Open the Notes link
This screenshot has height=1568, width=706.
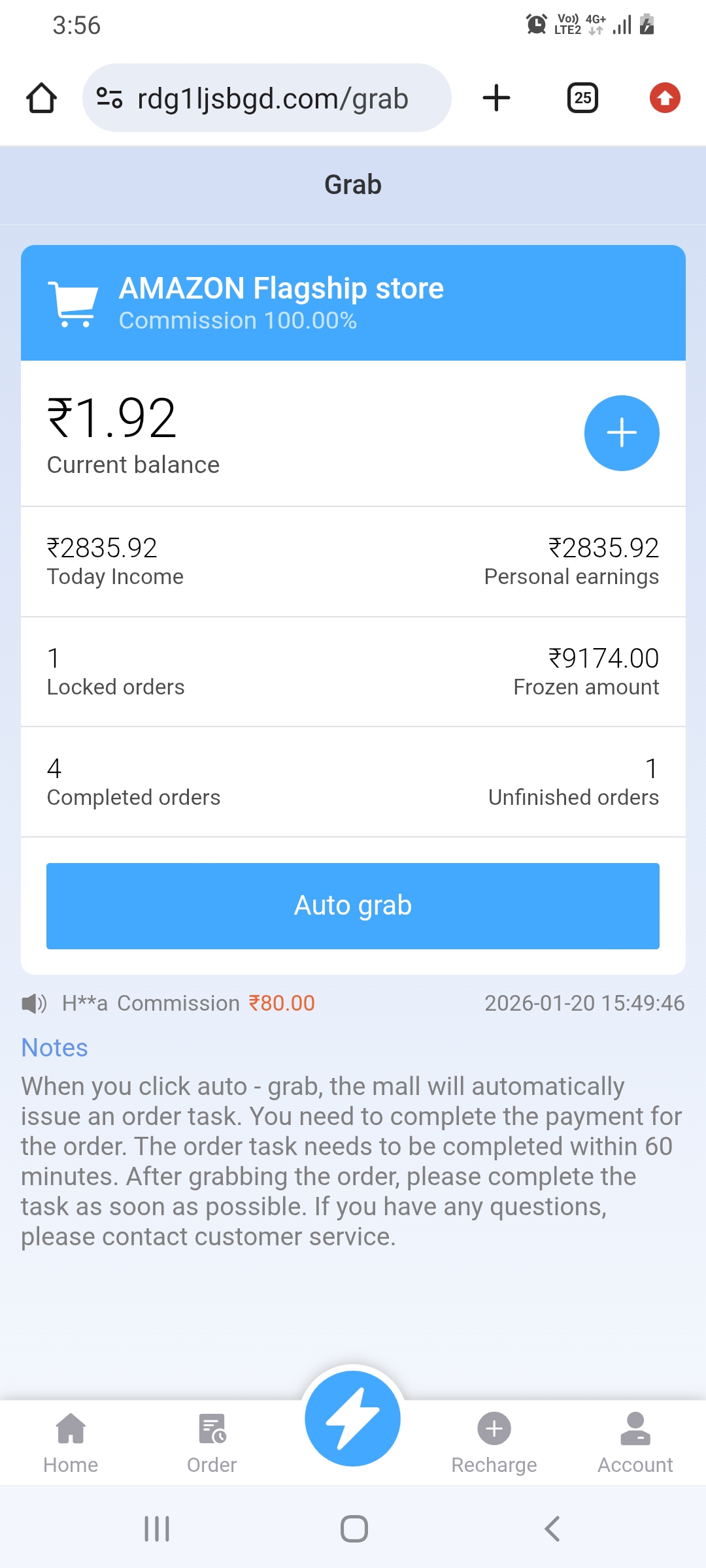click(54, 1047)
